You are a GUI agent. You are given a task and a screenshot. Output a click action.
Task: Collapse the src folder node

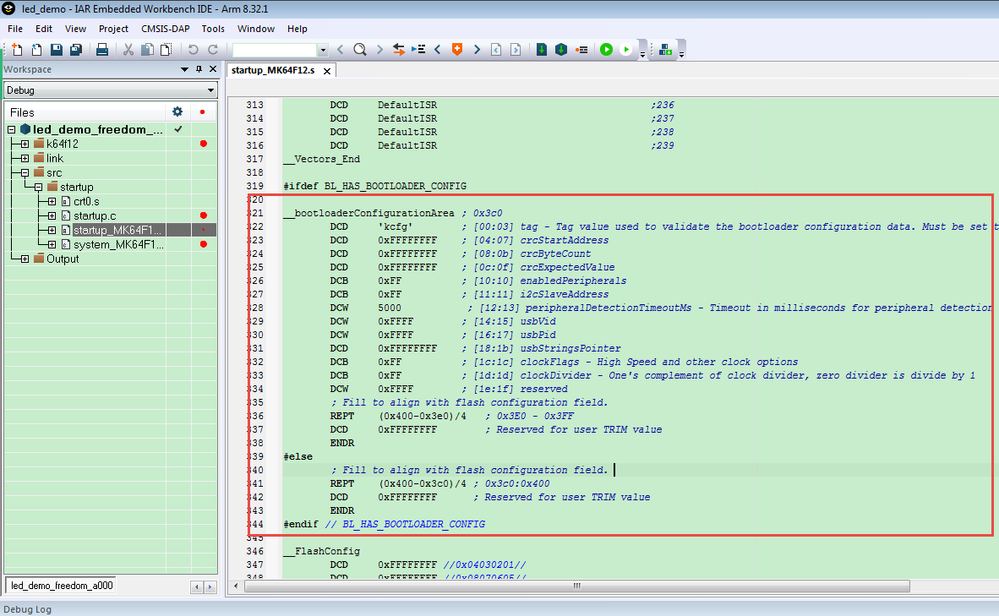click(x=25, y=173)
